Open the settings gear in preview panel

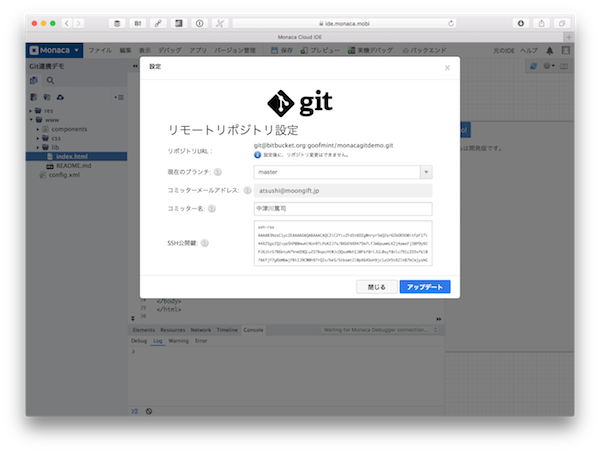click(548, 66)
